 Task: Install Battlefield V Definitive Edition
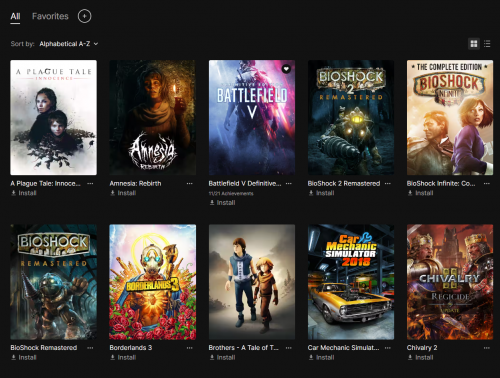click(222, 203)
